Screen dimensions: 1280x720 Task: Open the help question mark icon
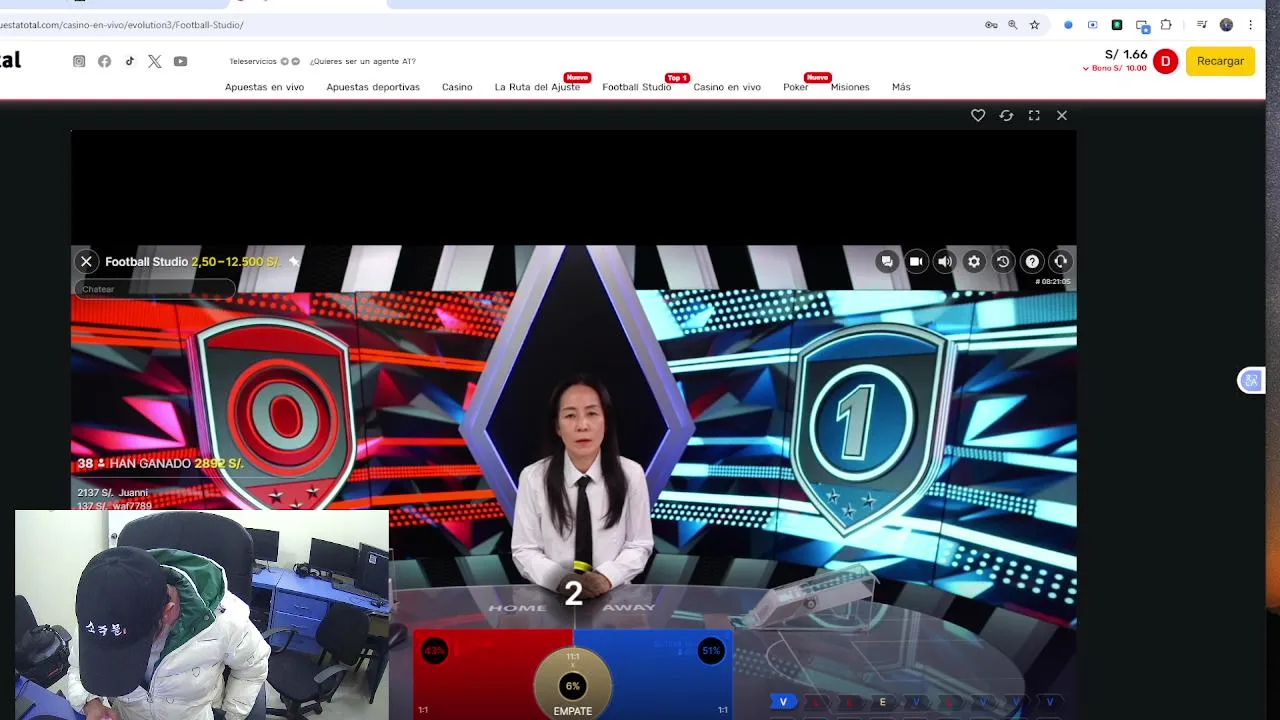pos(1032,261)
